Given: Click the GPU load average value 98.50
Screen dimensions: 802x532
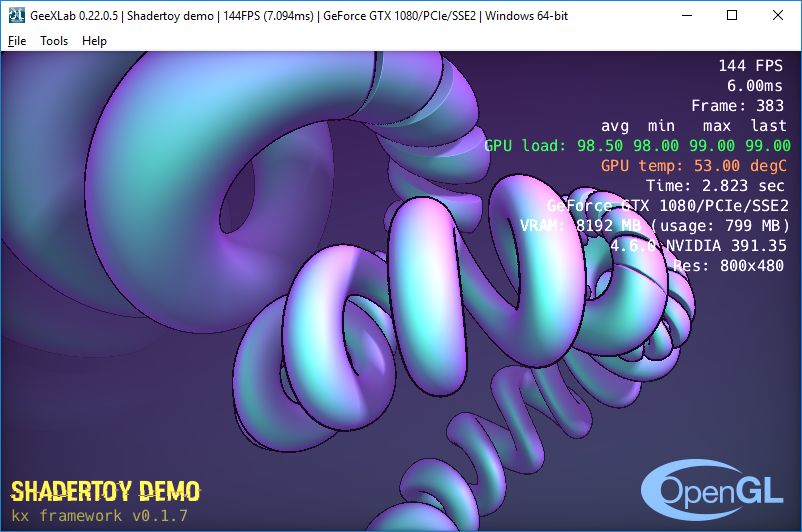Looking at the screenshot, I should (x=600, y=146).
